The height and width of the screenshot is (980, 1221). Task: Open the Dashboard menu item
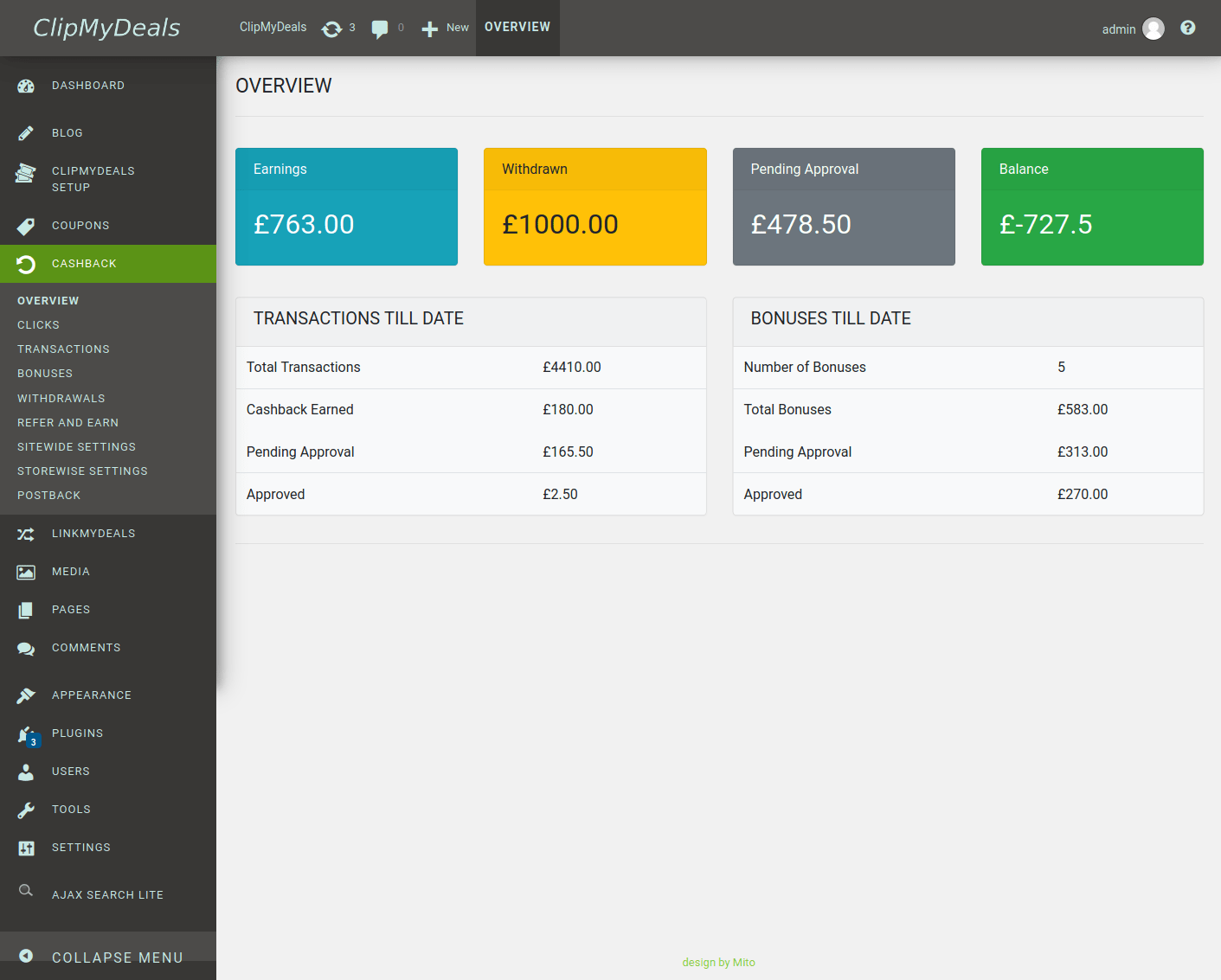108,86
